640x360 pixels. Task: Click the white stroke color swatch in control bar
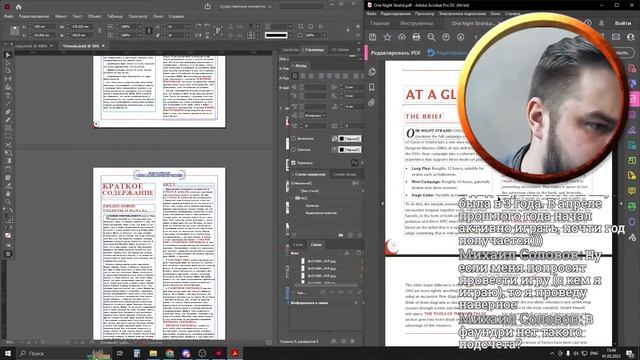[x=276, y=36]
